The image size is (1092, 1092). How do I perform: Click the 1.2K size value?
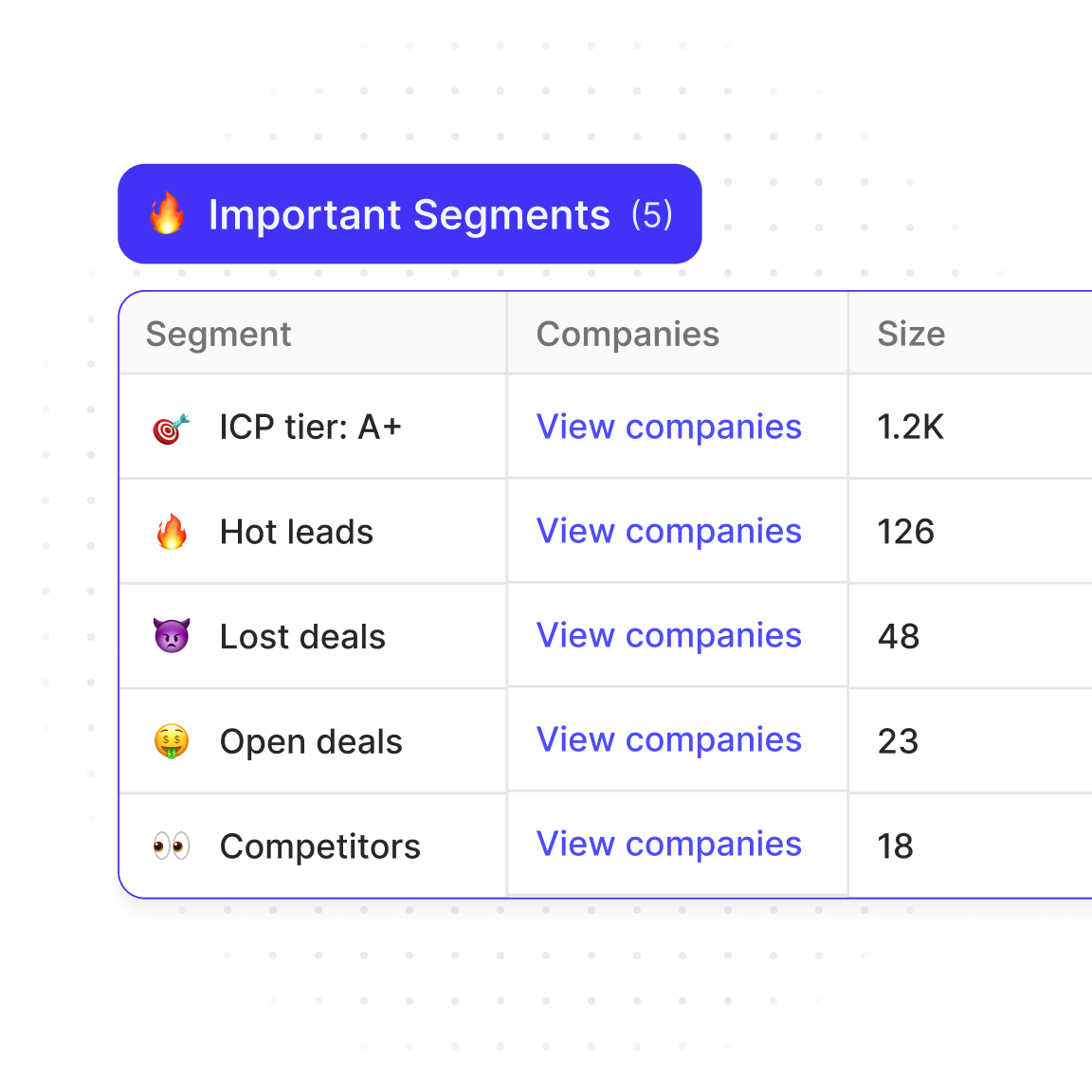tap(910, 428)
